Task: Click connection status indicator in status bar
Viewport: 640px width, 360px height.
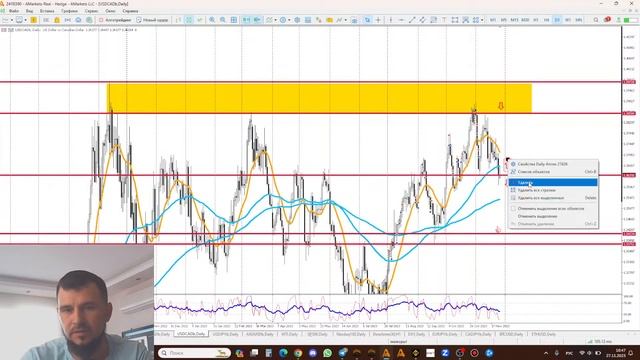Action: (600, 341)
